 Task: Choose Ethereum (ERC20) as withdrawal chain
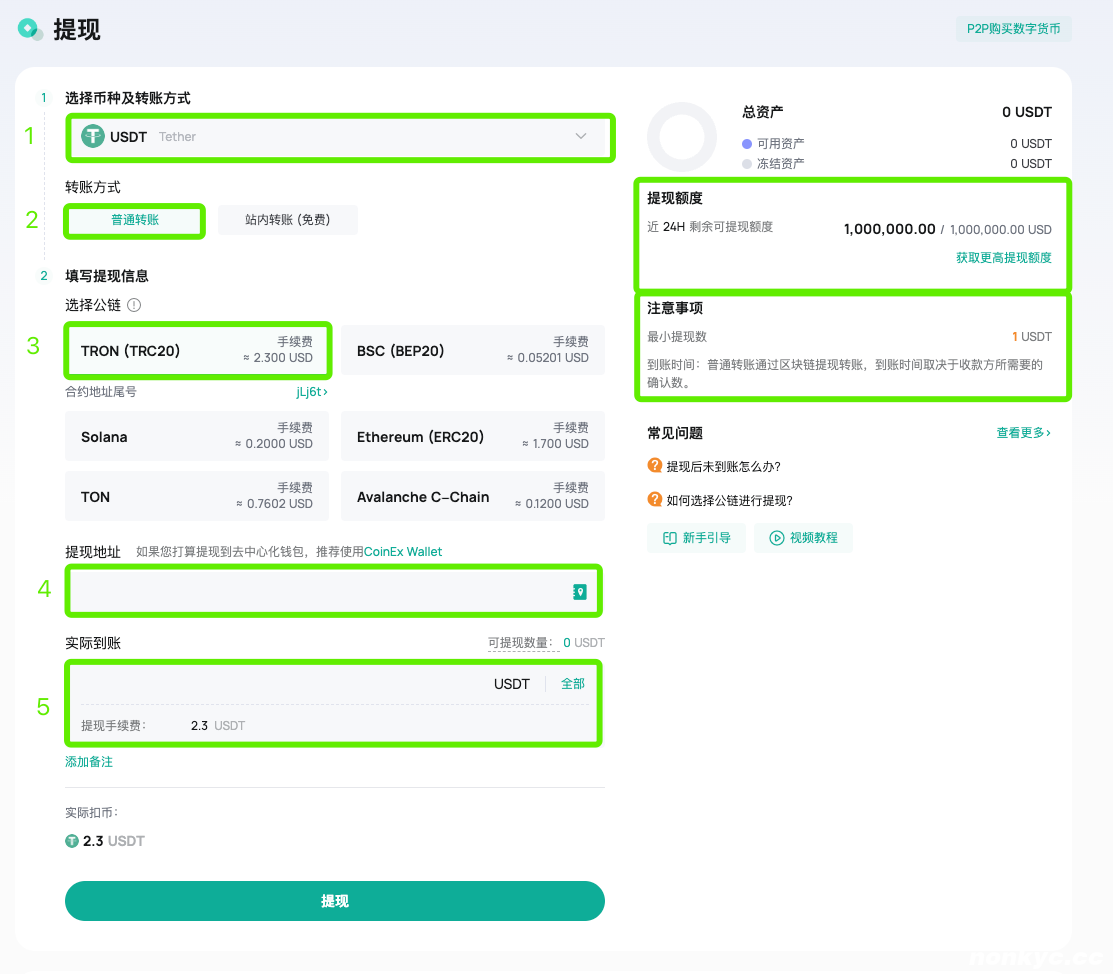pyautogui.click(x=472, y=437)
